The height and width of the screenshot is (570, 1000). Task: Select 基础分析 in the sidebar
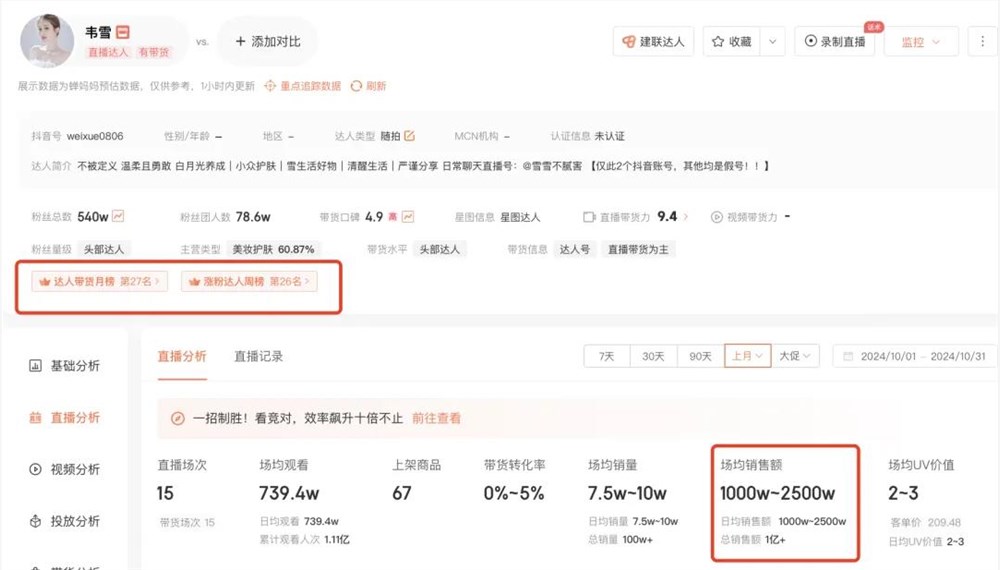click(x=64, y=365)
